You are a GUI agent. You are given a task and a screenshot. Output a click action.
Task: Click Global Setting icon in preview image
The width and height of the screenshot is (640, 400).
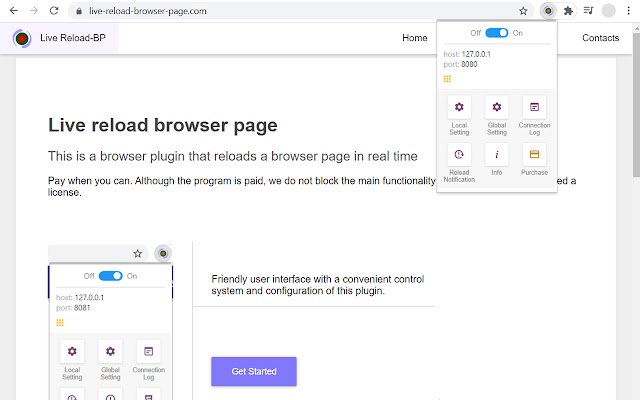[x=110, y=351]
